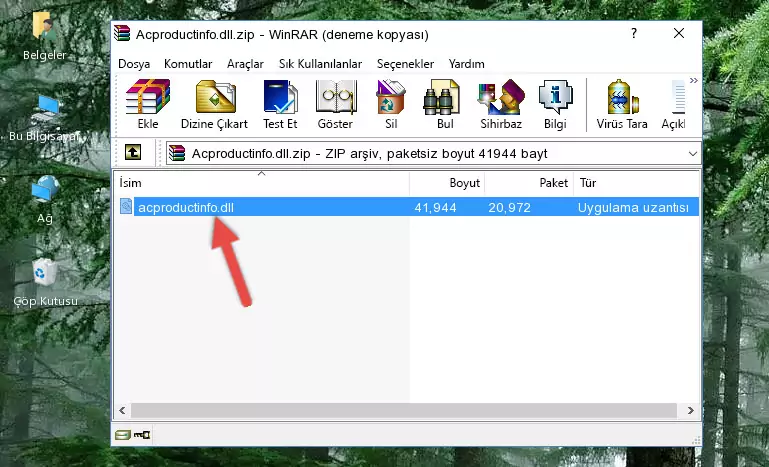Open the Seçenekler menu
Image resolution: width=769 pixels, height=467 pixels.
click(405, 64)
